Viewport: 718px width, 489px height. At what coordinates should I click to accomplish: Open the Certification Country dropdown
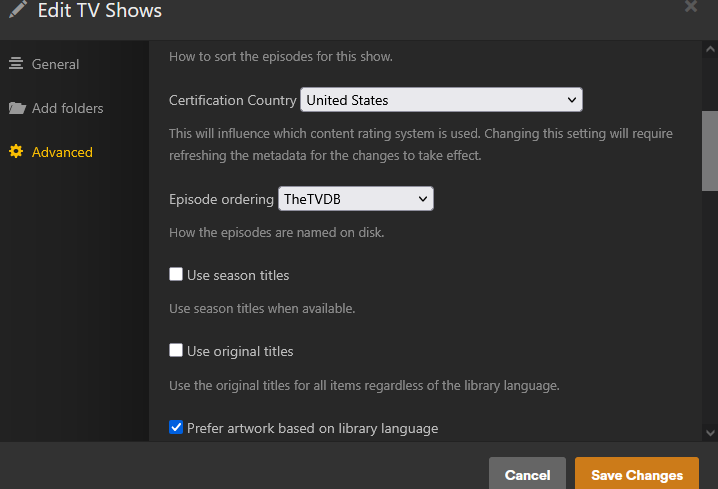[x=441, y=100]
